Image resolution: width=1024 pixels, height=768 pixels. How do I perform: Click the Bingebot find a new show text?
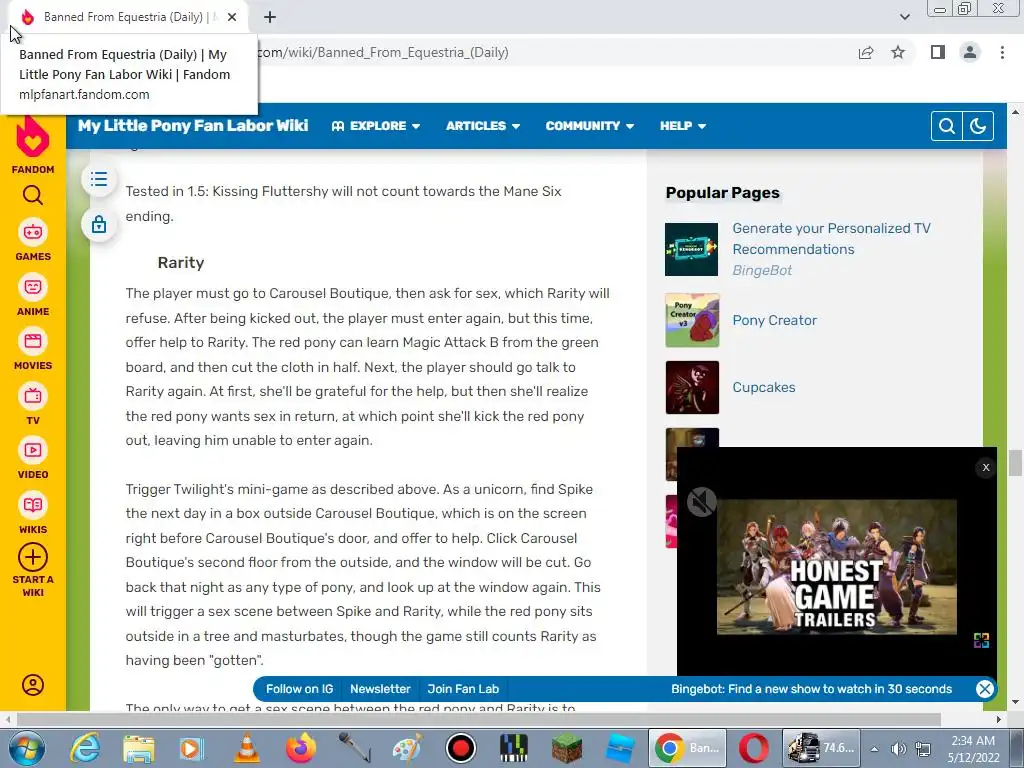pyautogui.click(x=811, y=688)
